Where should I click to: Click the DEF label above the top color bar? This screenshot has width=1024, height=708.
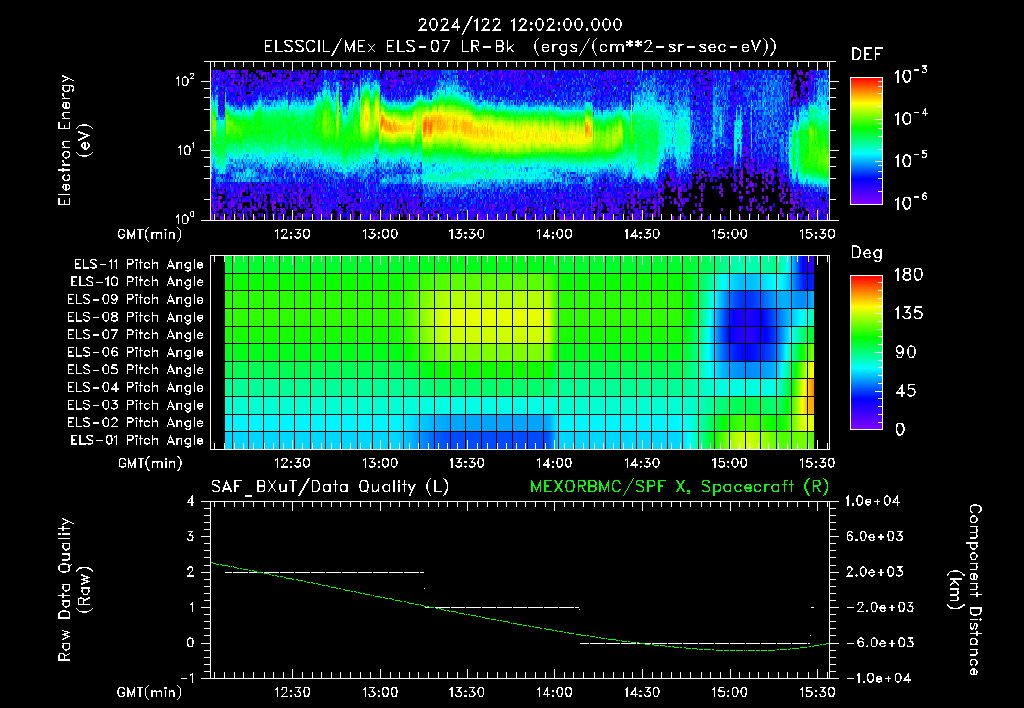[867, 55]
